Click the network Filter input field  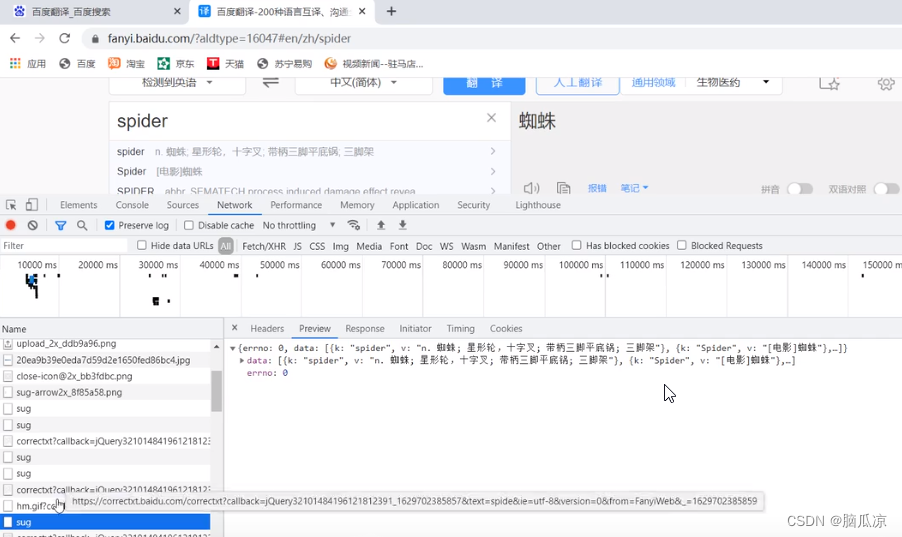click(x=64, y=246)
